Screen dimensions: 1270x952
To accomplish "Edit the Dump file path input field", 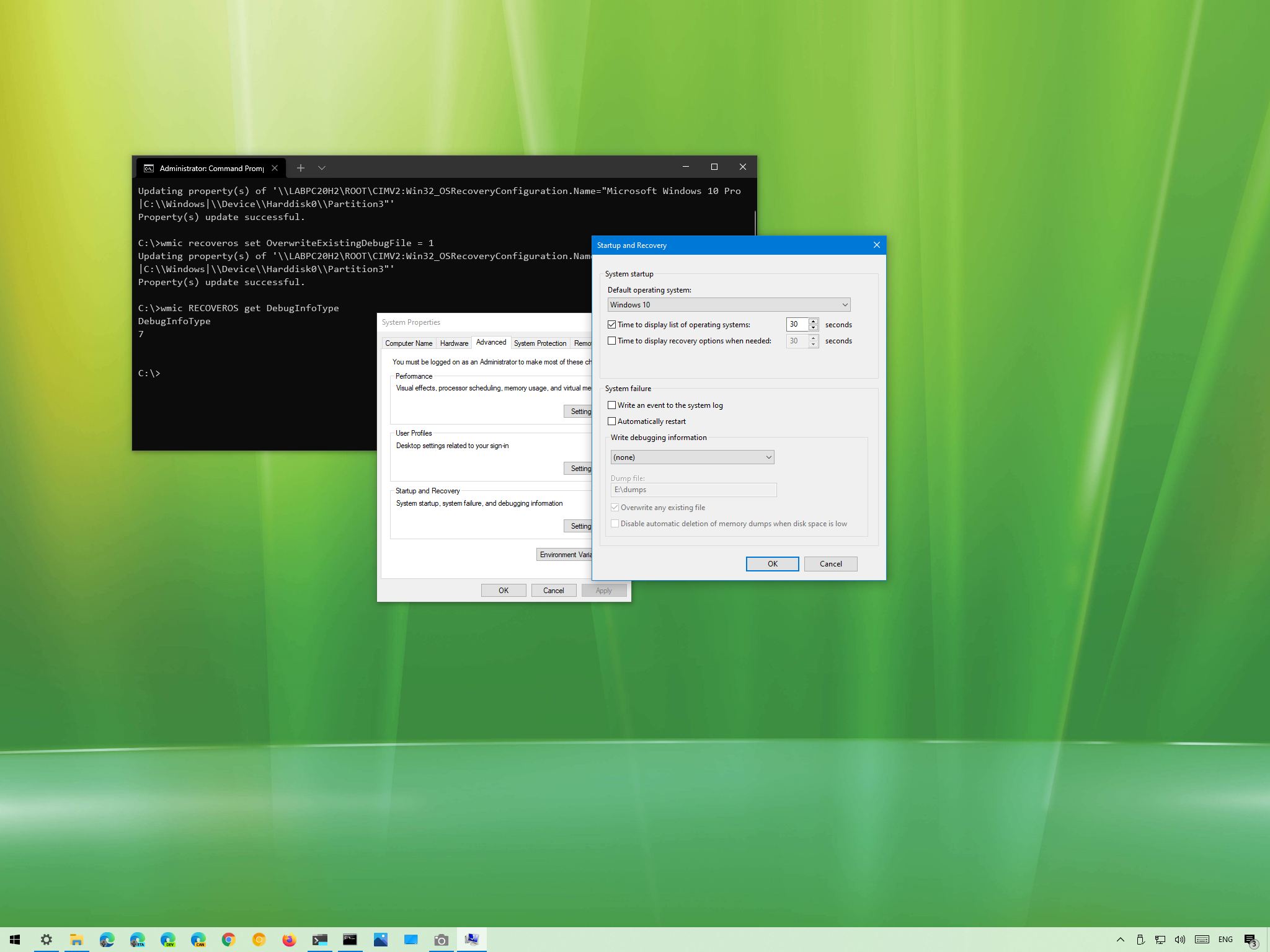I will 693,490.
